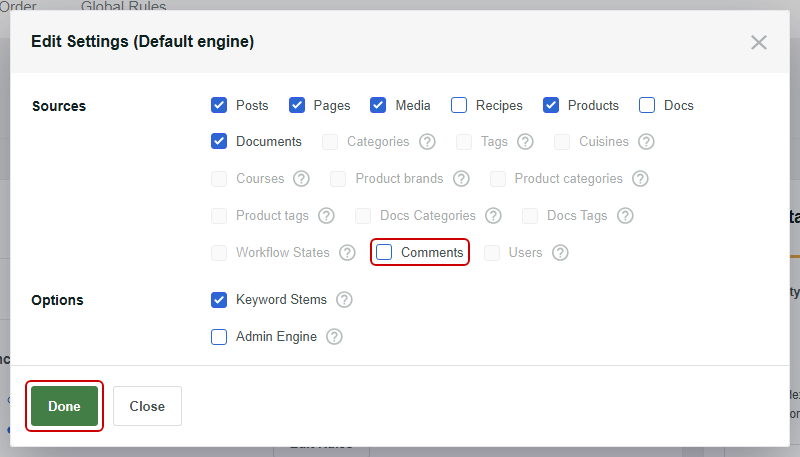This screenshot has width=800, height=457.
Task: Enable the Docs source checkbox
Action: [647, 105]
